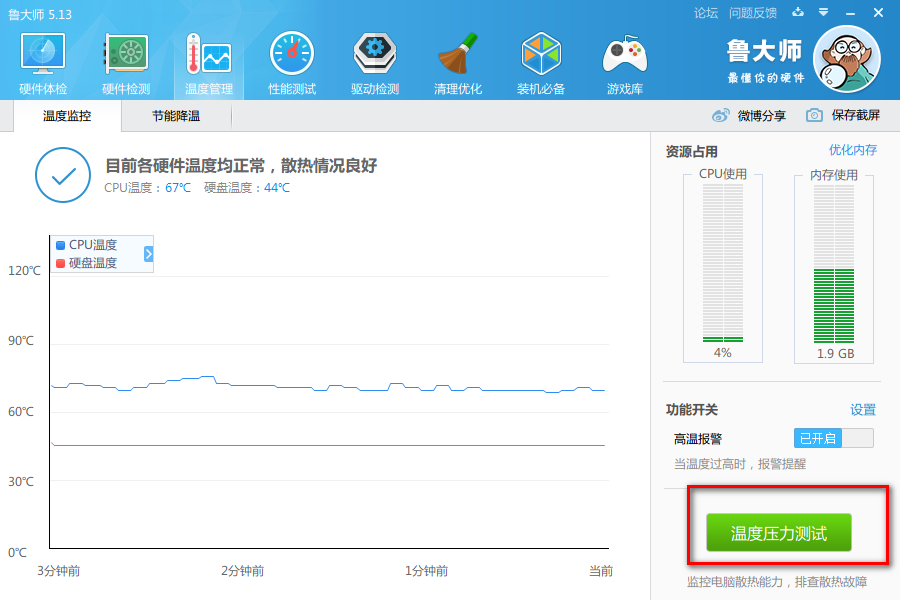Click 优化内存 optimize memory link
This screenshot has width=900, height=600.
pos(853,150)
